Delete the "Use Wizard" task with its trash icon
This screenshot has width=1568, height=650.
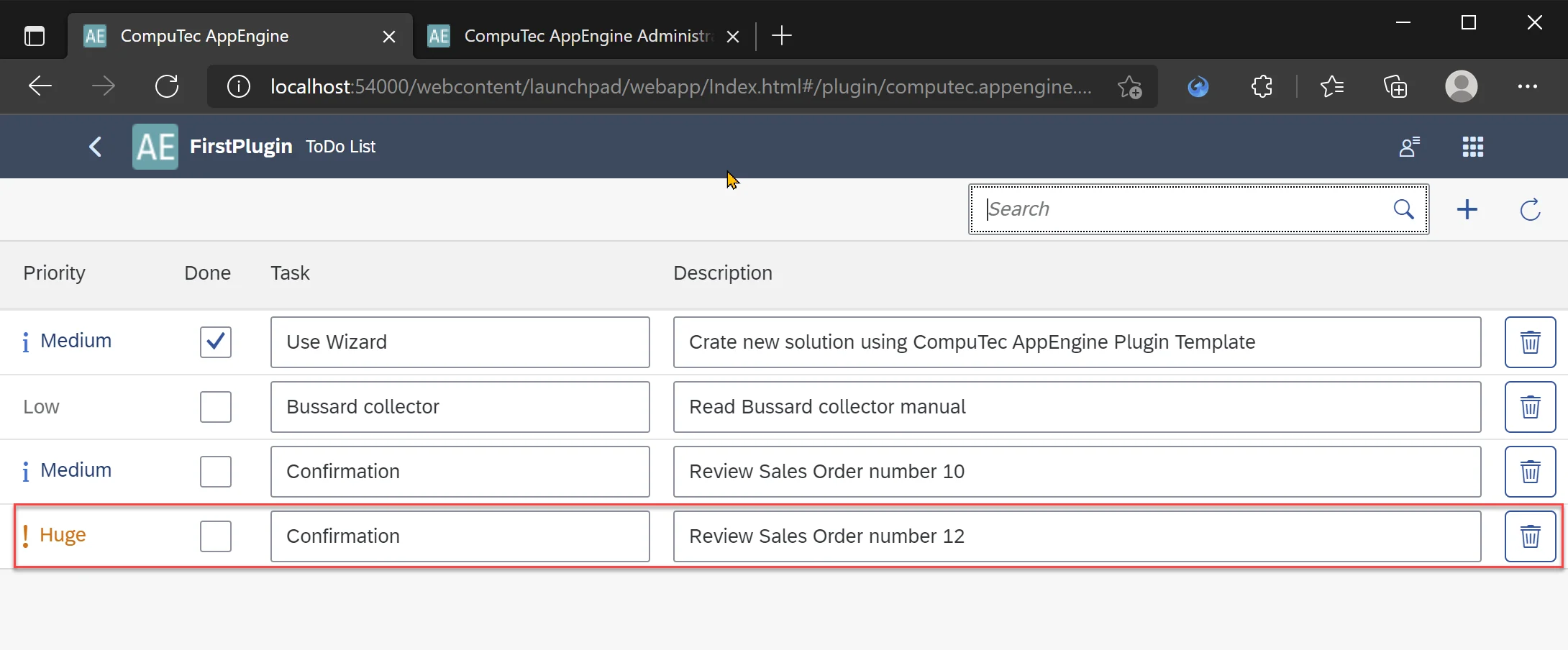click(x=1530, y=342)
